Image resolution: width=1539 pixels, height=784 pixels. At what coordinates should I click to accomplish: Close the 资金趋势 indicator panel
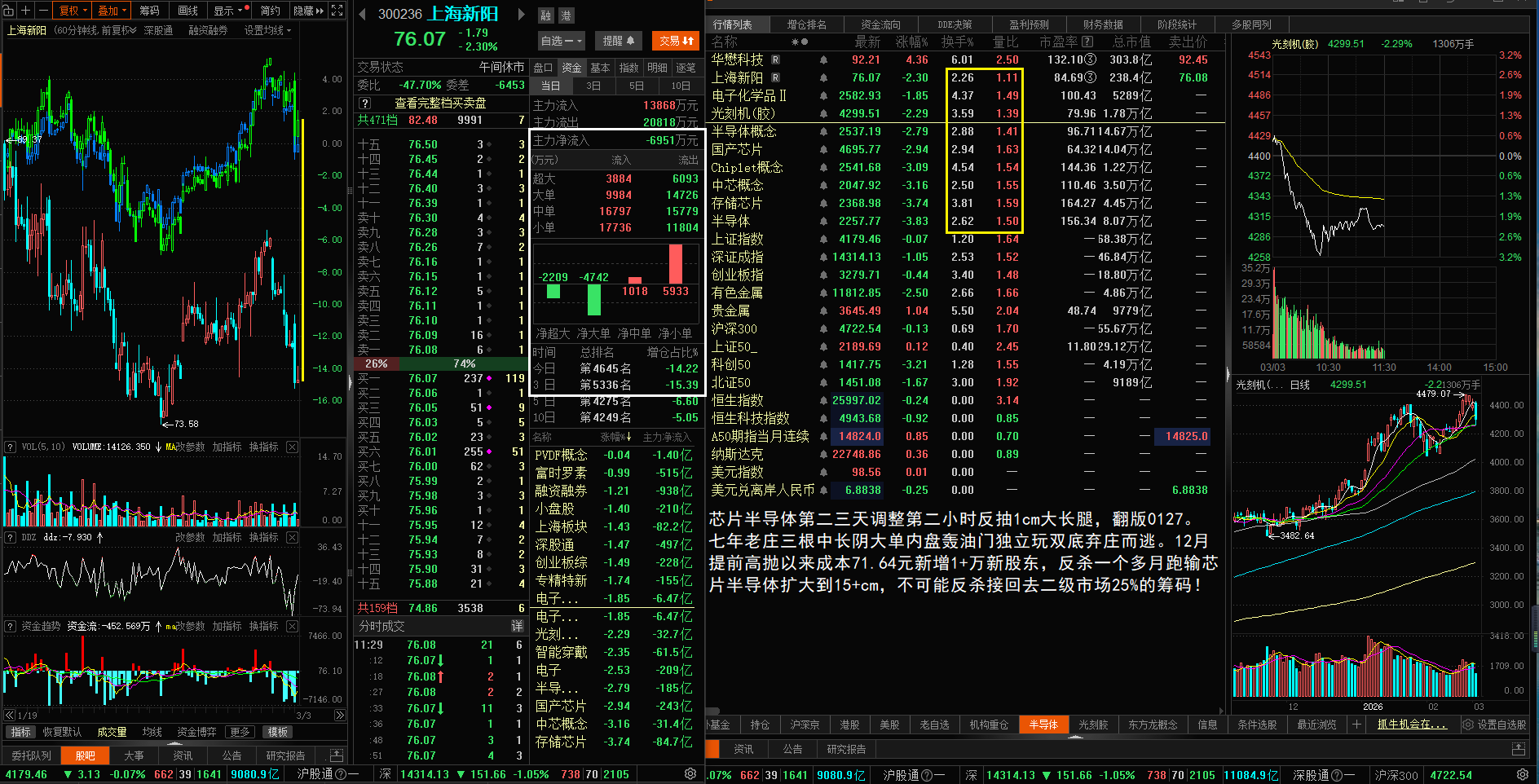tap(293, 626)
